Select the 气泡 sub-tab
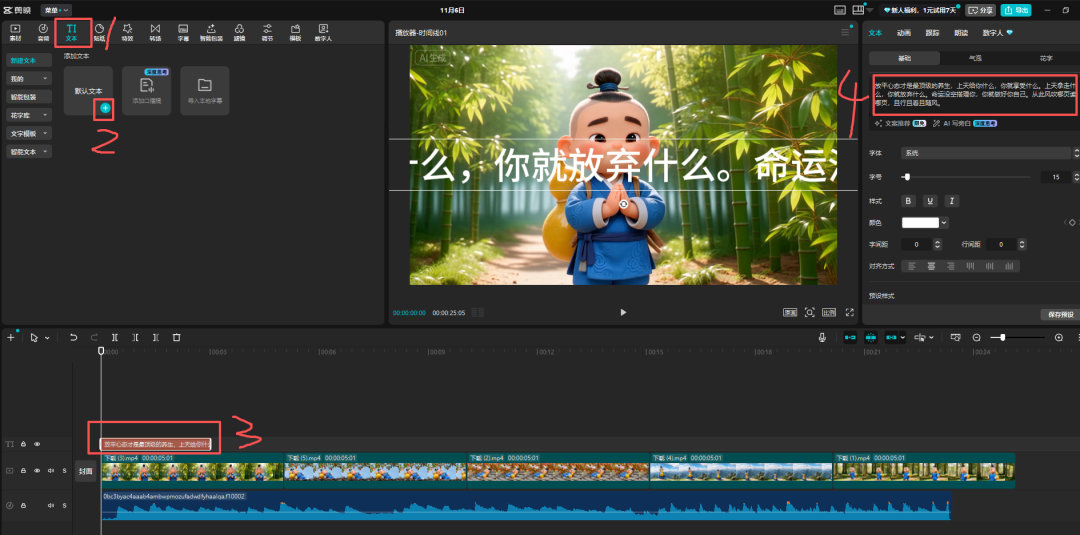 point(975,59)
